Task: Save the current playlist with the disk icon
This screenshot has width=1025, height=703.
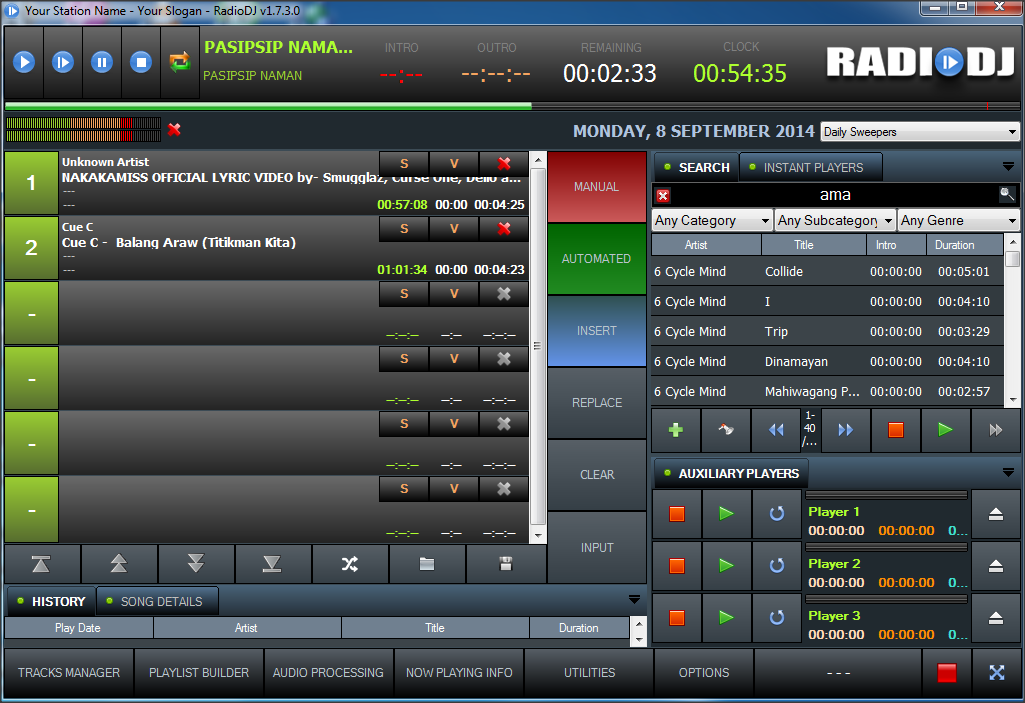Action: [505, 564]
